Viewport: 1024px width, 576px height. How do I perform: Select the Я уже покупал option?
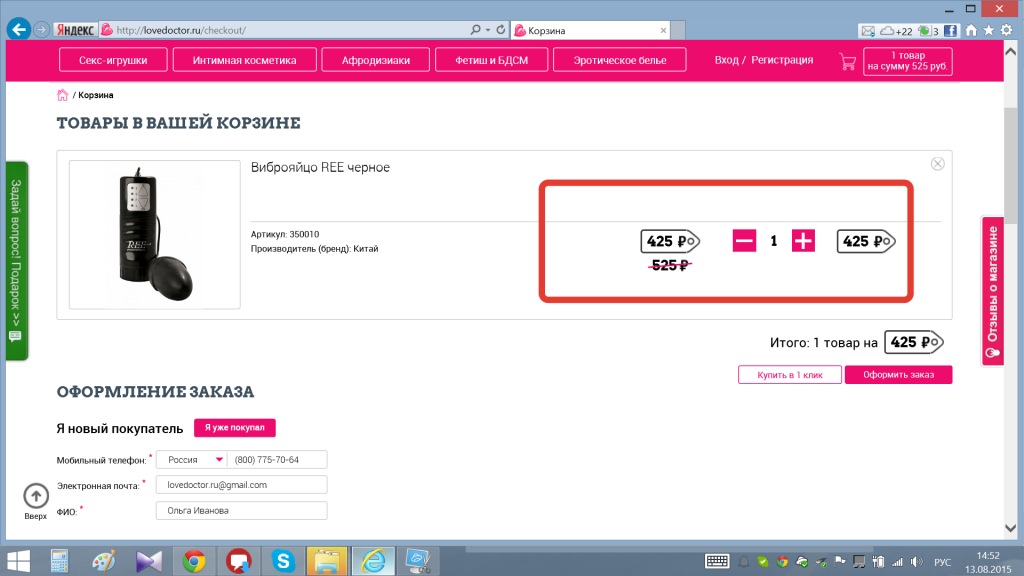(234, 428)
